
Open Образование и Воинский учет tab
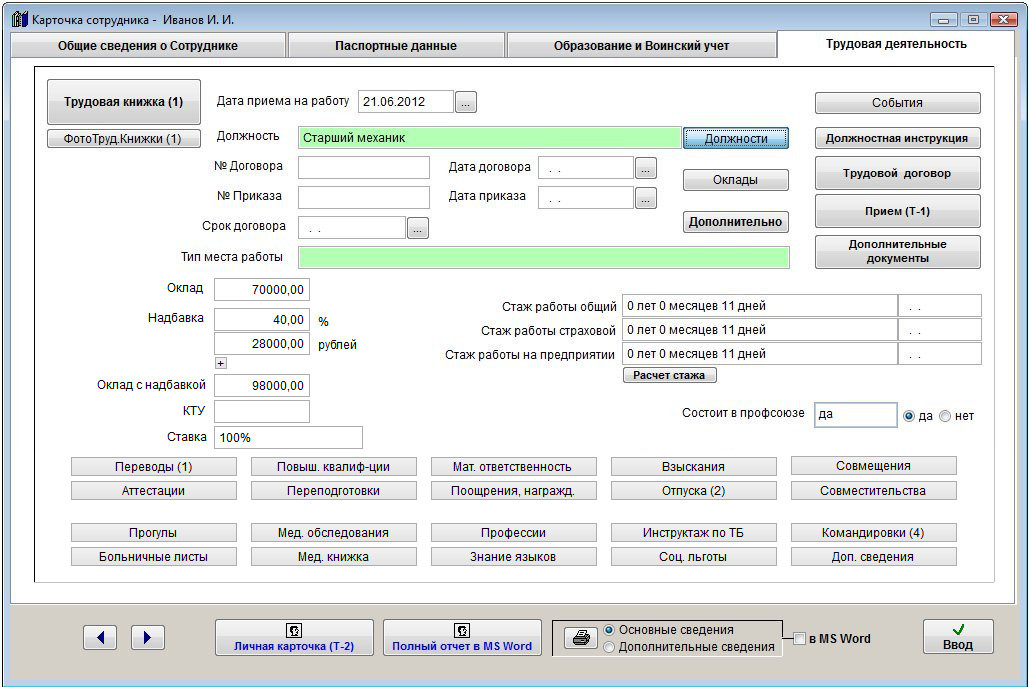[641, 46]
